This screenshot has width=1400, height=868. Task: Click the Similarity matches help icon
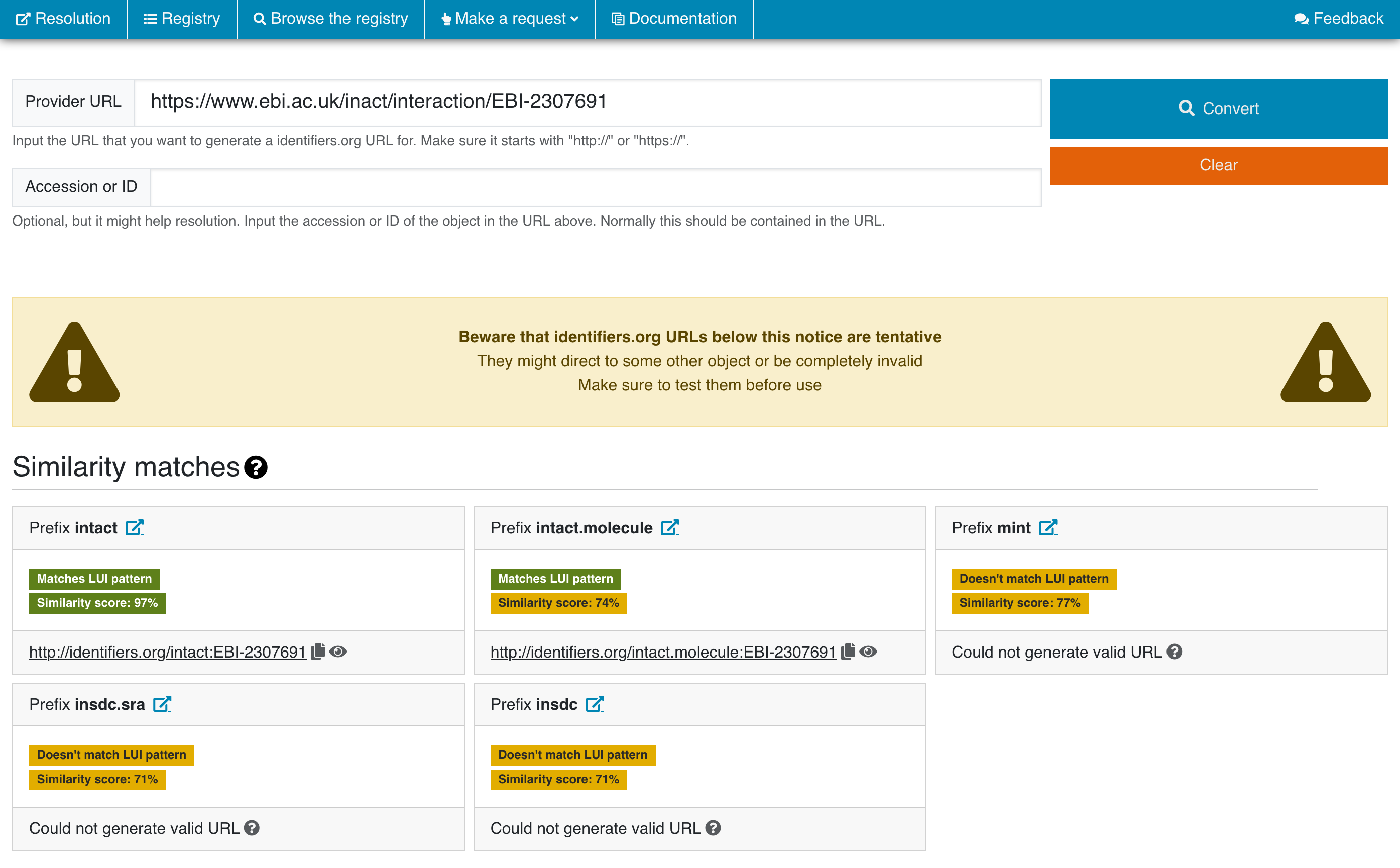pyautogui.click(x=256, y=467)
